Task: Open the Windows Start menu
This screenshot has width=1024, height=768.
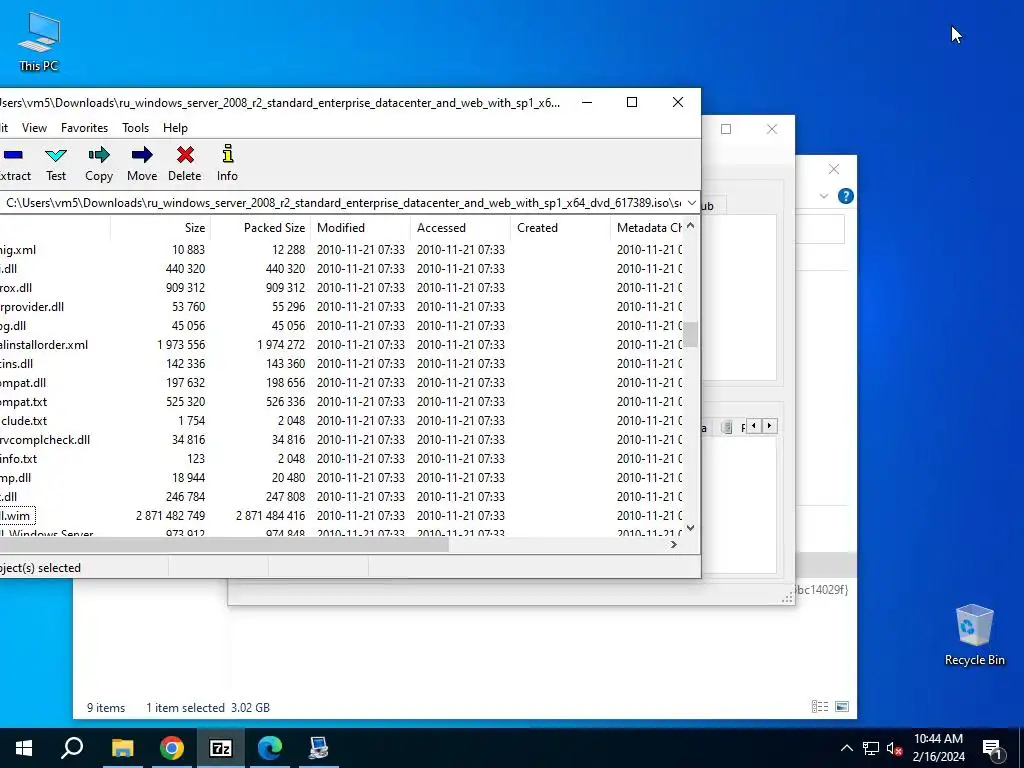Action: [x=24, y=748]
